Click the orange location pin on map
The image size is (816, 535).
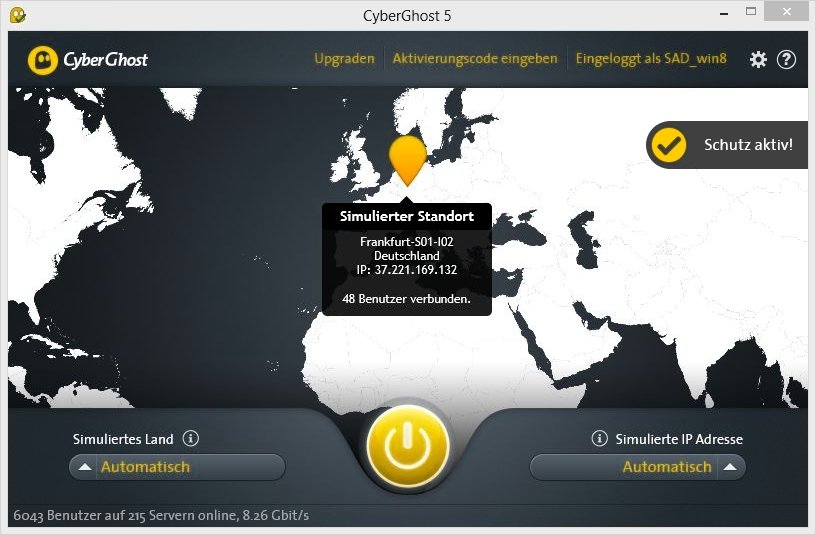[x=407, y=158]
